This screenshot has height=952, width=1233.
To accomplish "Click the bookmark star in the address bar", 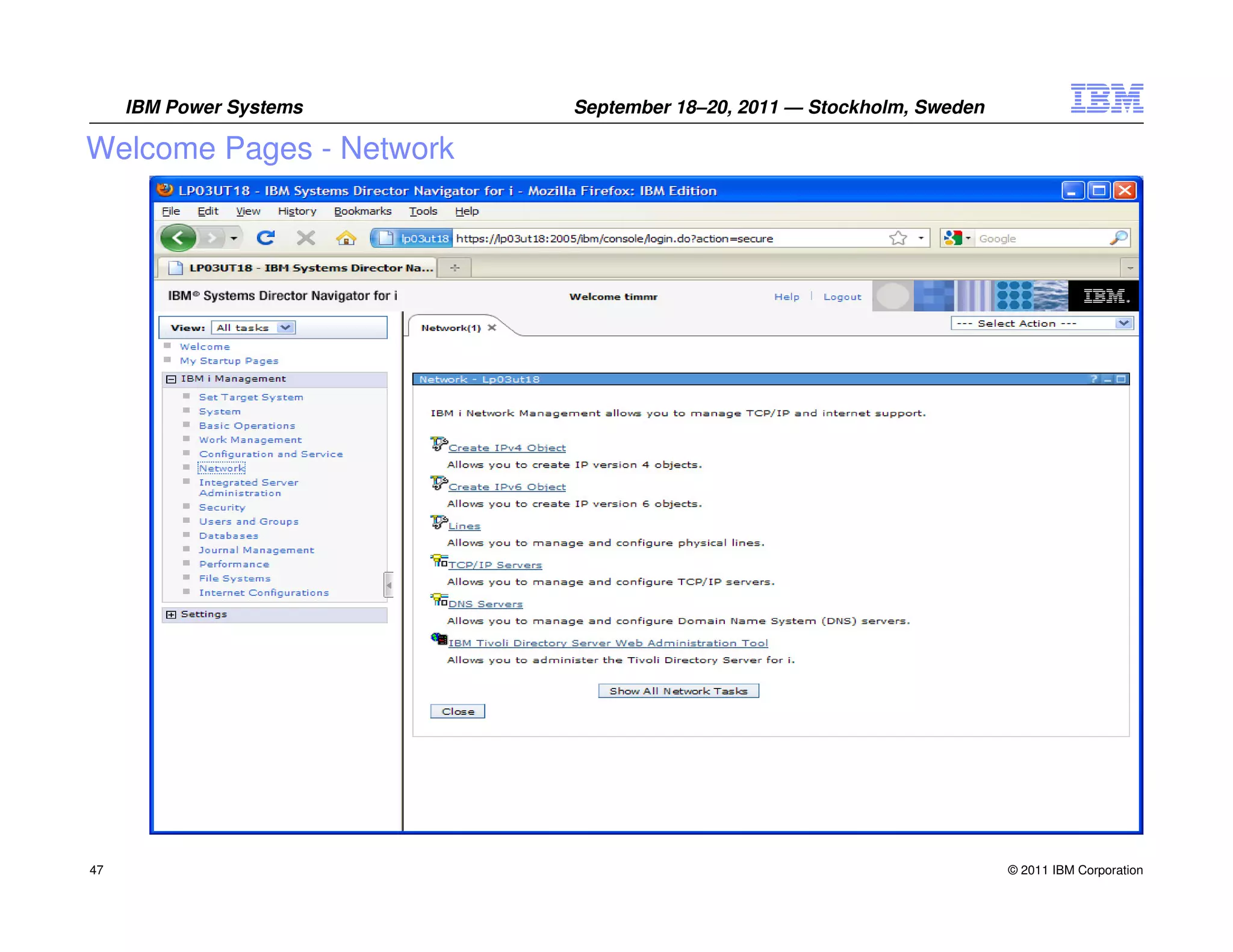I will tap(898, 238).
